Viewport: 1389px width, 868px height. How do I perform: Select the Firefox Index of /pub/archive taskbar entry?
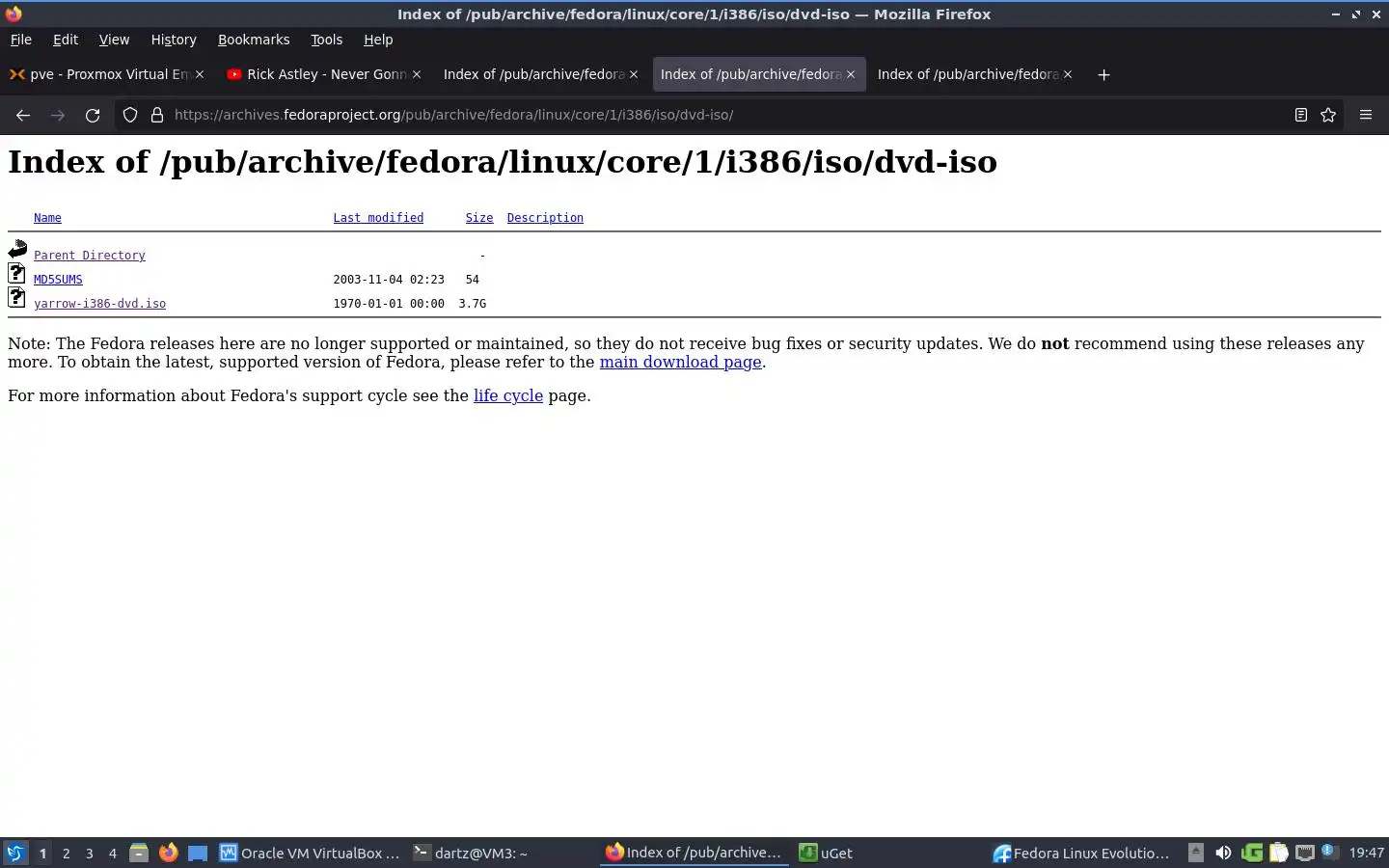tap(694, 853)
